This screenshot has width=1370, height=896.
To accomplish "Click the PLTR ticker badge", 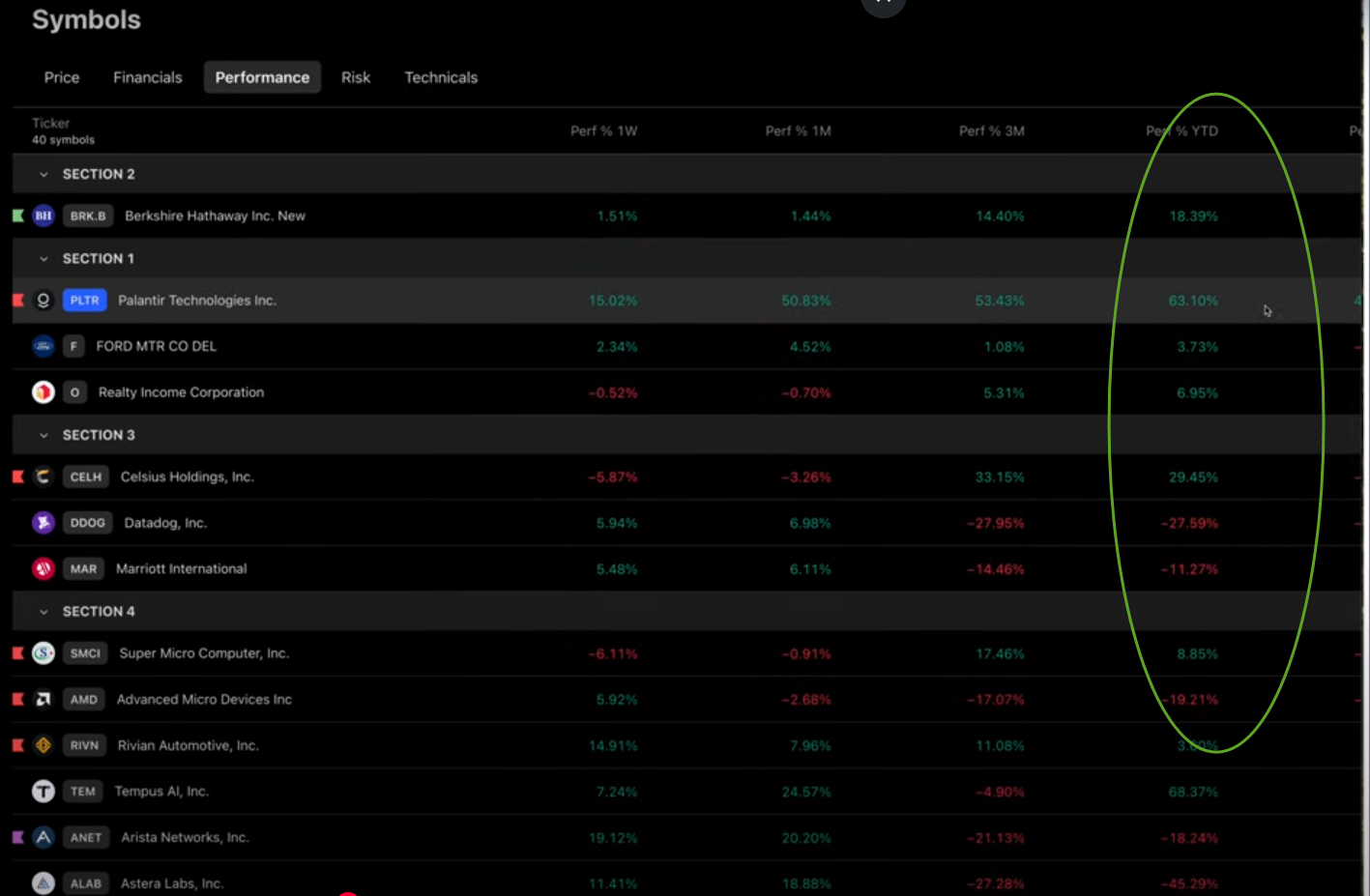I will click(x=84, y=301).
